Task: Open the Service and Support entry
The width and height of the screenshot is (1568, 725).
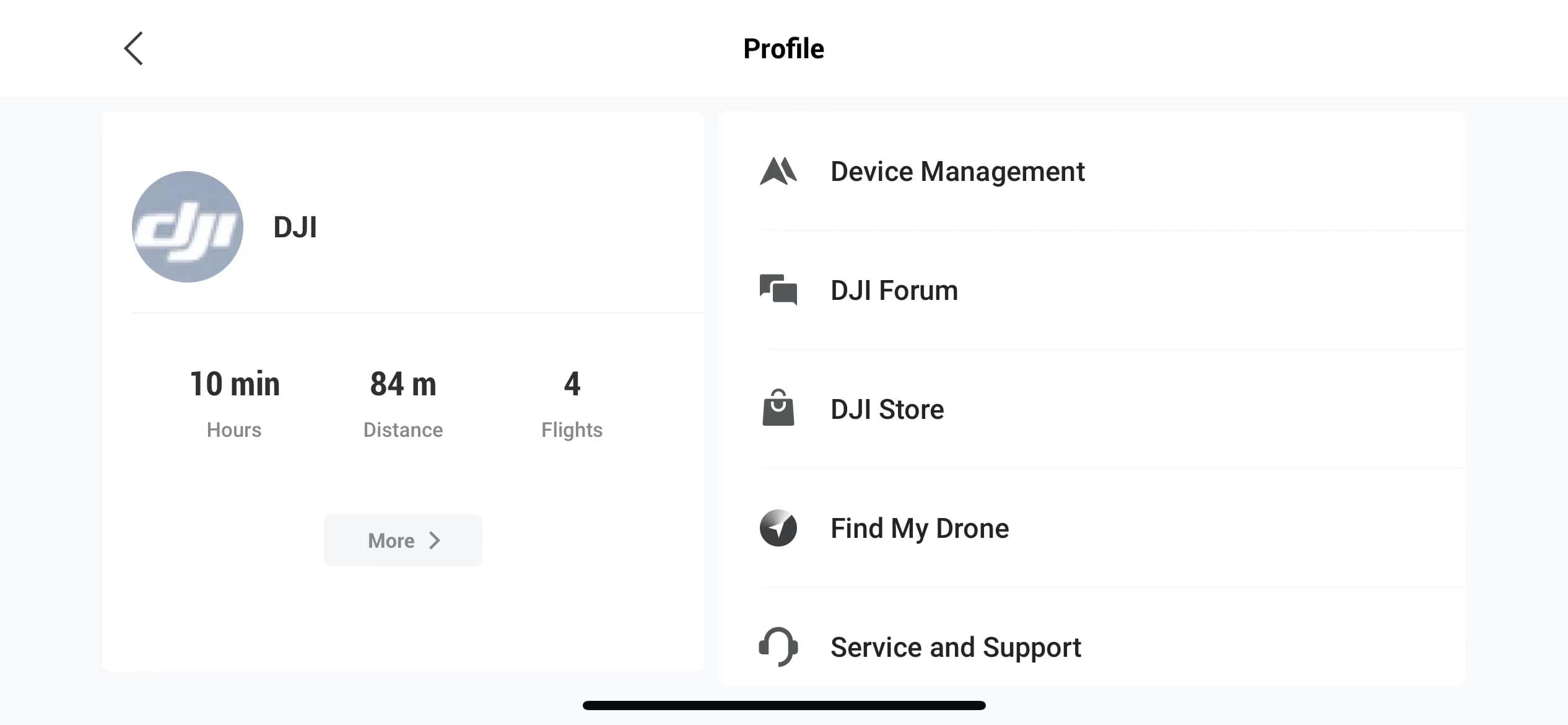Action: tap(956, 647)
